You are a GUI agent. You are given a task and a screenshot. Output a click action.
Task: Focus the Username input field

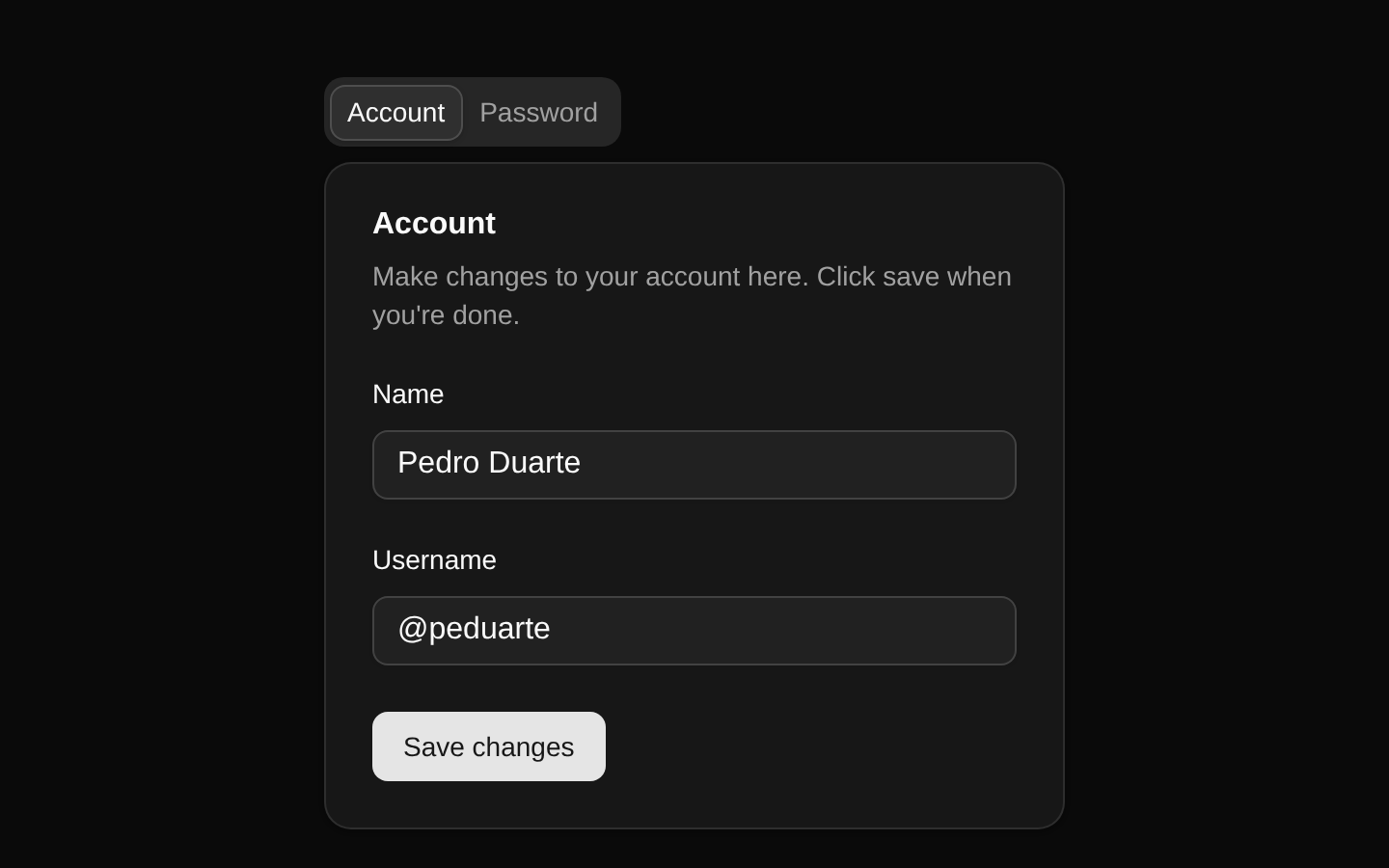694,631
